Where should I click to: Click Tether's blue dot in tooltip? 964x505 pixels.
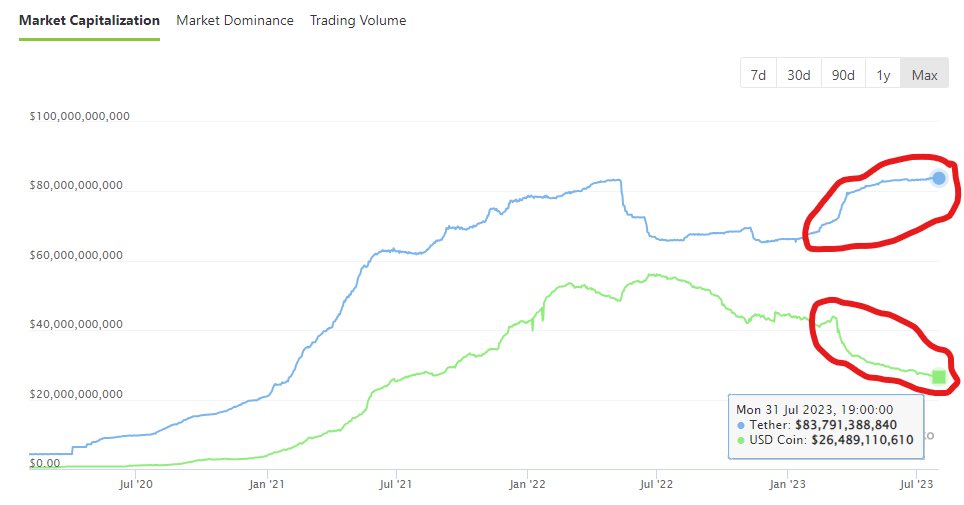741,425
